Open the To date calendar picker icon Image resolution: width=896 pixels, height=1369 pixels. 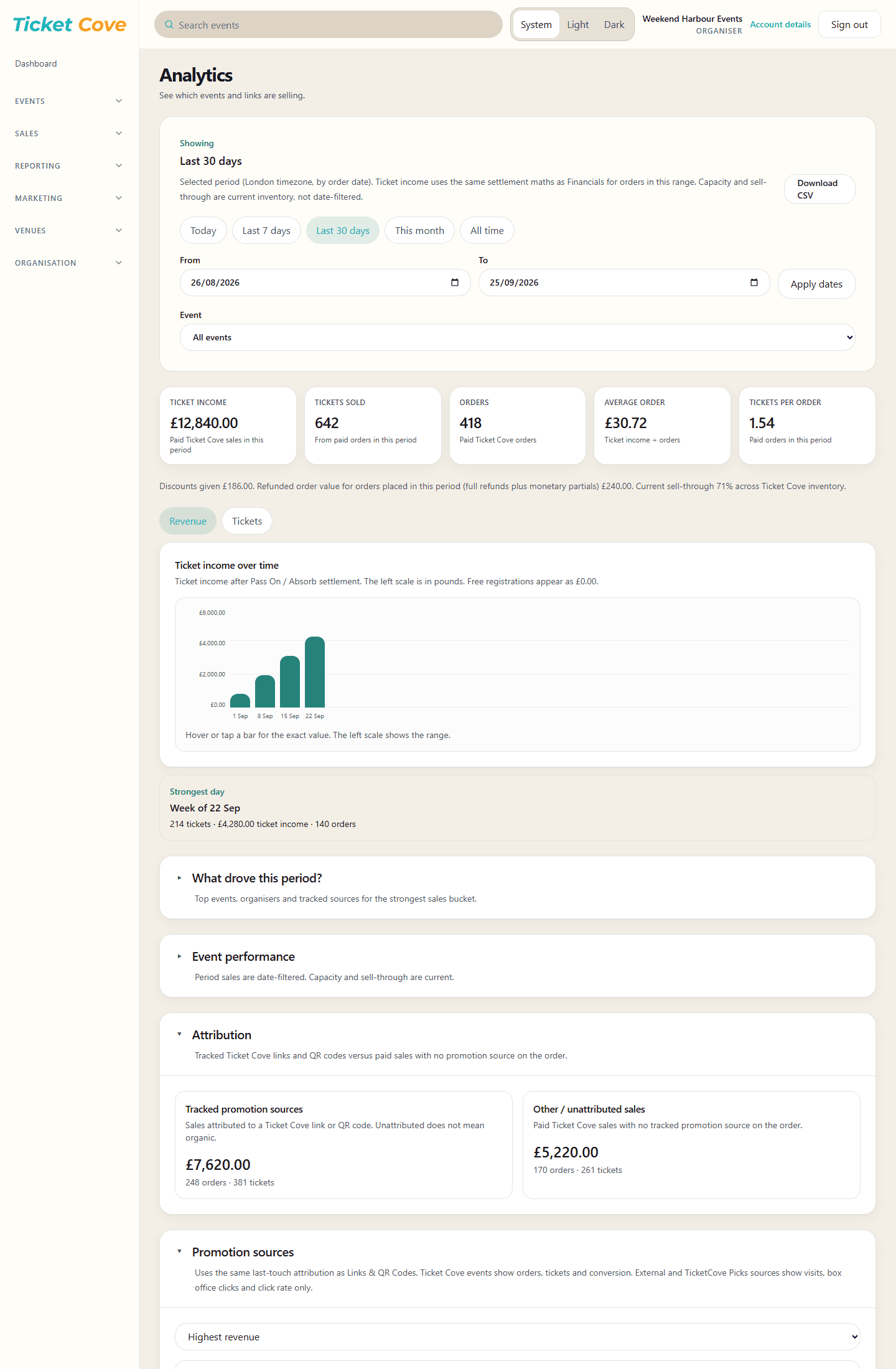tap(754, 283)
